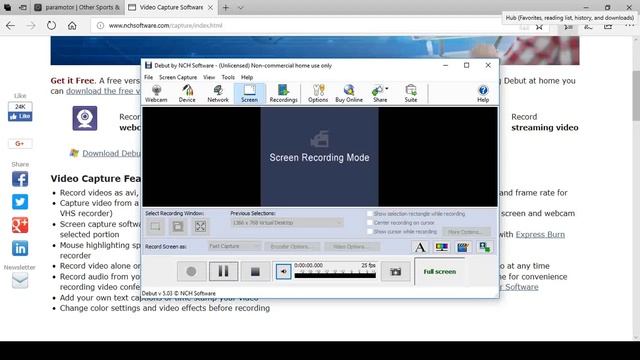Open Express Burn link on webpage
Screen dimensions: 640x360
tap(540, 234)
